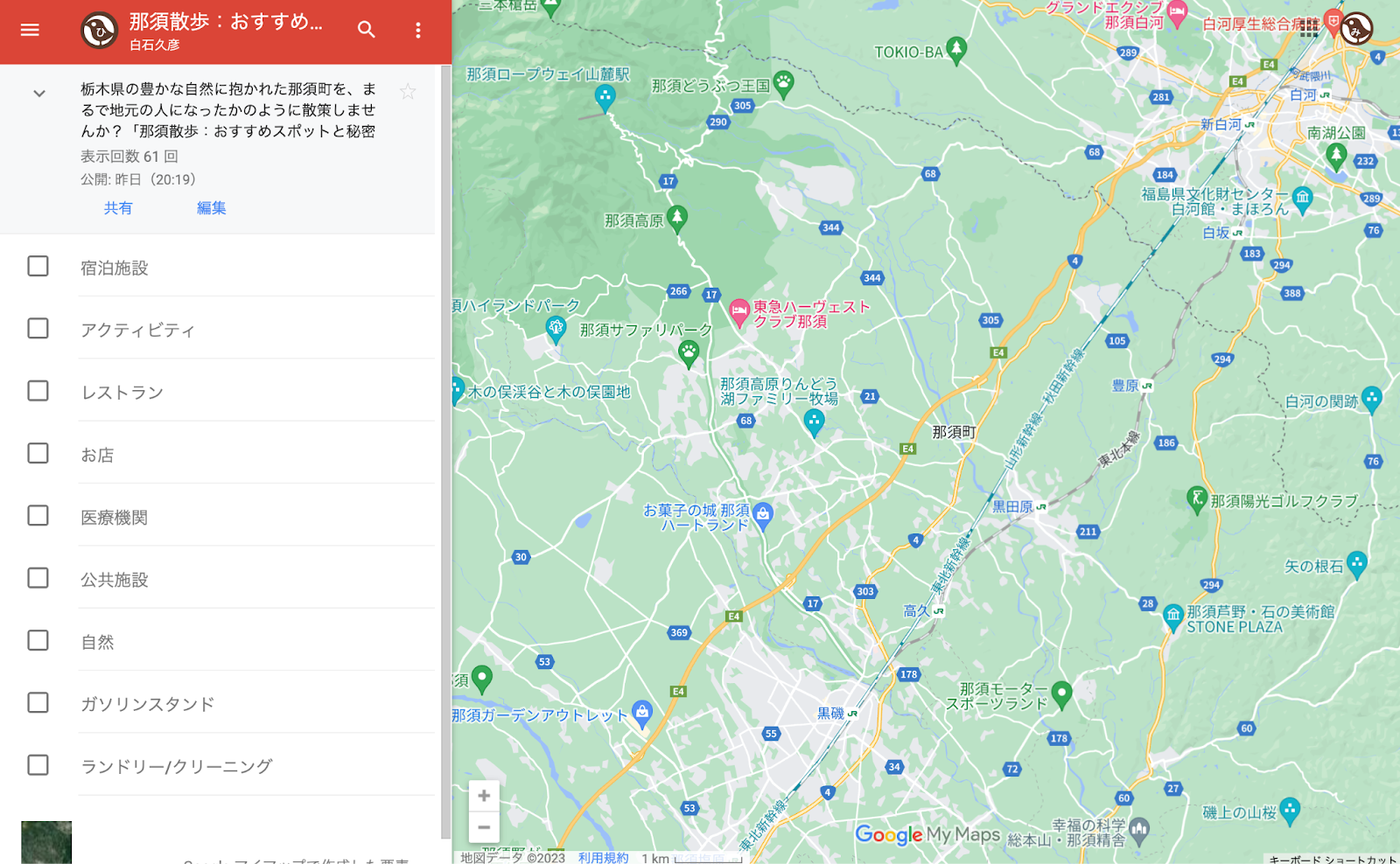Screen dimensions: 1400x864
Task: Click the satellite basemap thumbnail
Action: [x=46, y=842]
